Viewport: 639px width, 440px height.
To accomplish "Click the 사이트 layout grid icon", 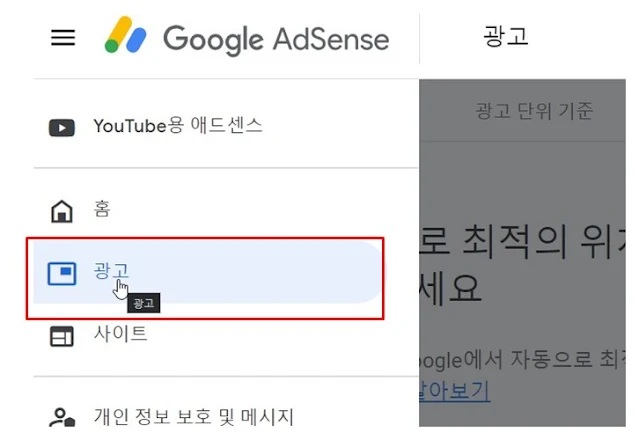I will click(x=62, y=337).
